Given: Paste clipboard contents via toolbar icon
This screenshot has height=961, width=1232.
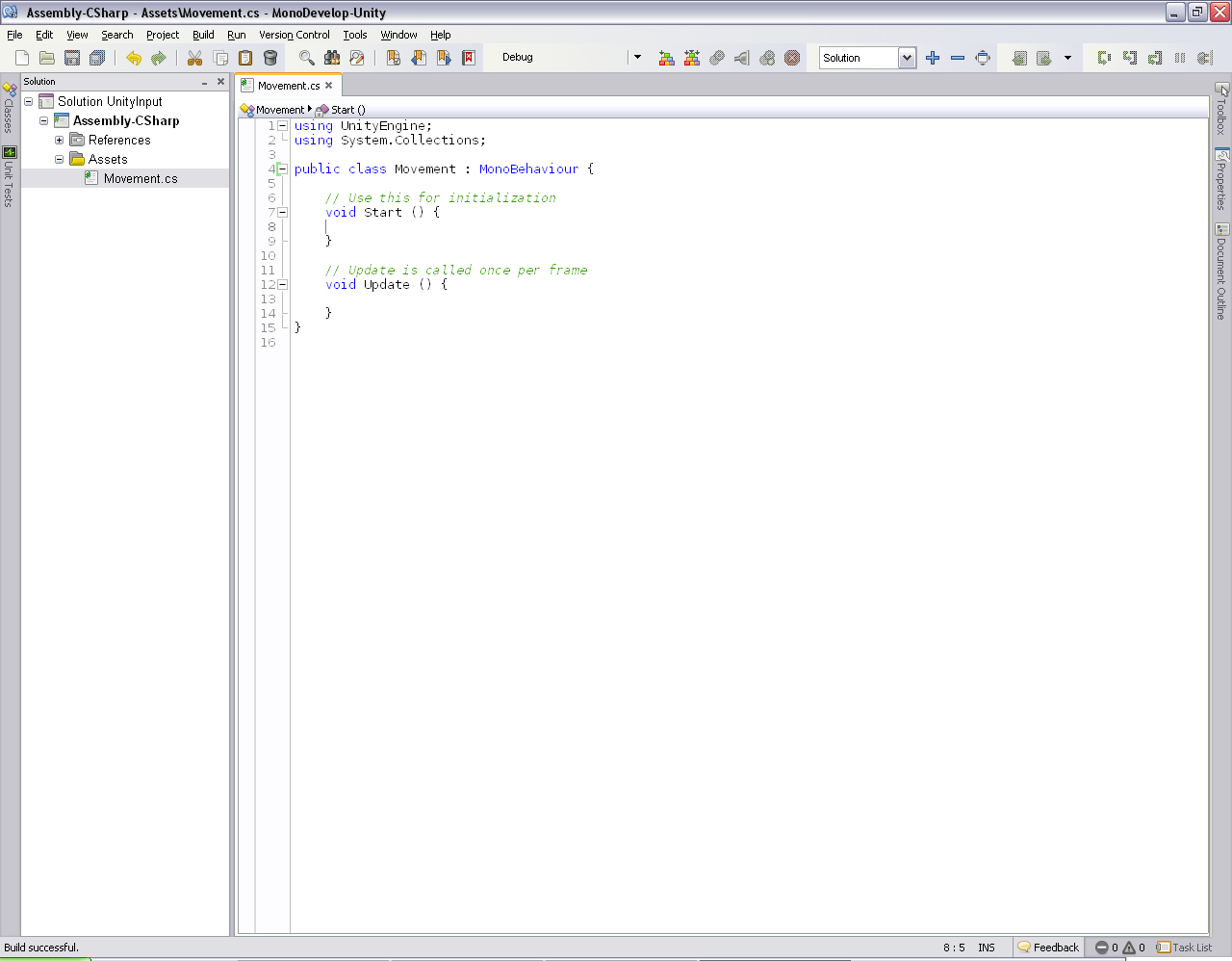Looking at the screenshot, I should point(245,58).
